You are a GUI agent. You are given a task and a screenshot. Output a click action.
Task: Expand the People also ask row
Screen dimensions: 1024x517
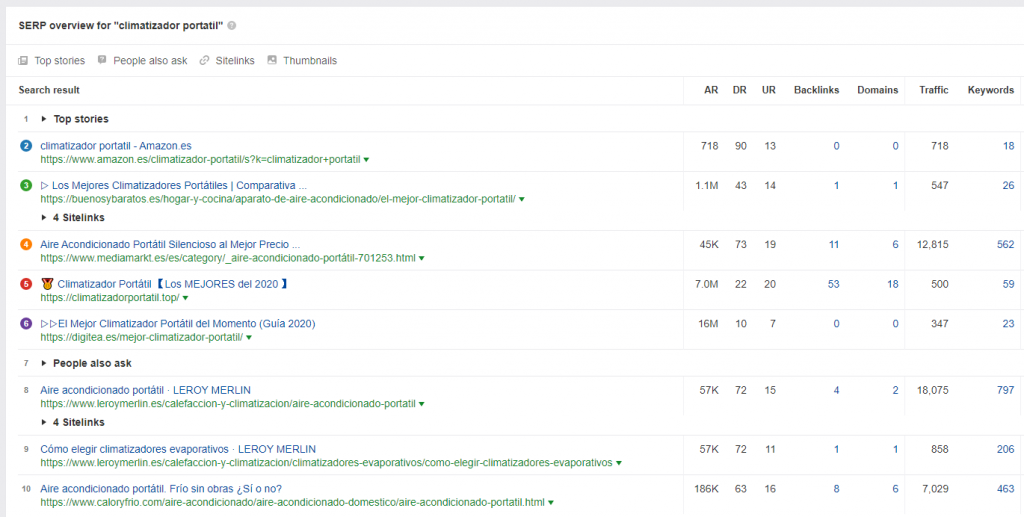coord(44,364)
